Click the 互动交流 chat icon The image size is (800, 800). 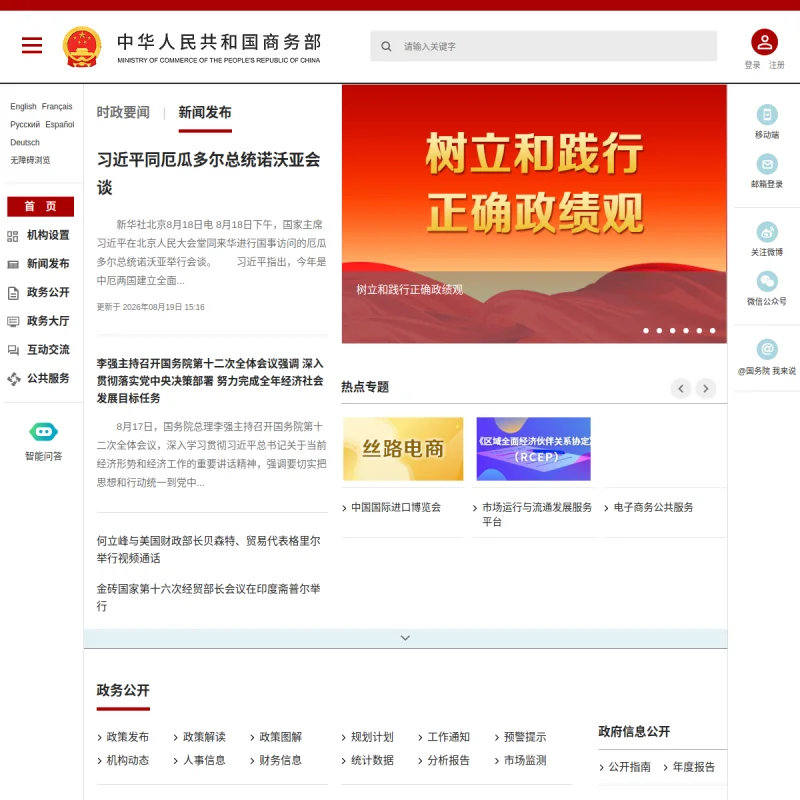13,350
